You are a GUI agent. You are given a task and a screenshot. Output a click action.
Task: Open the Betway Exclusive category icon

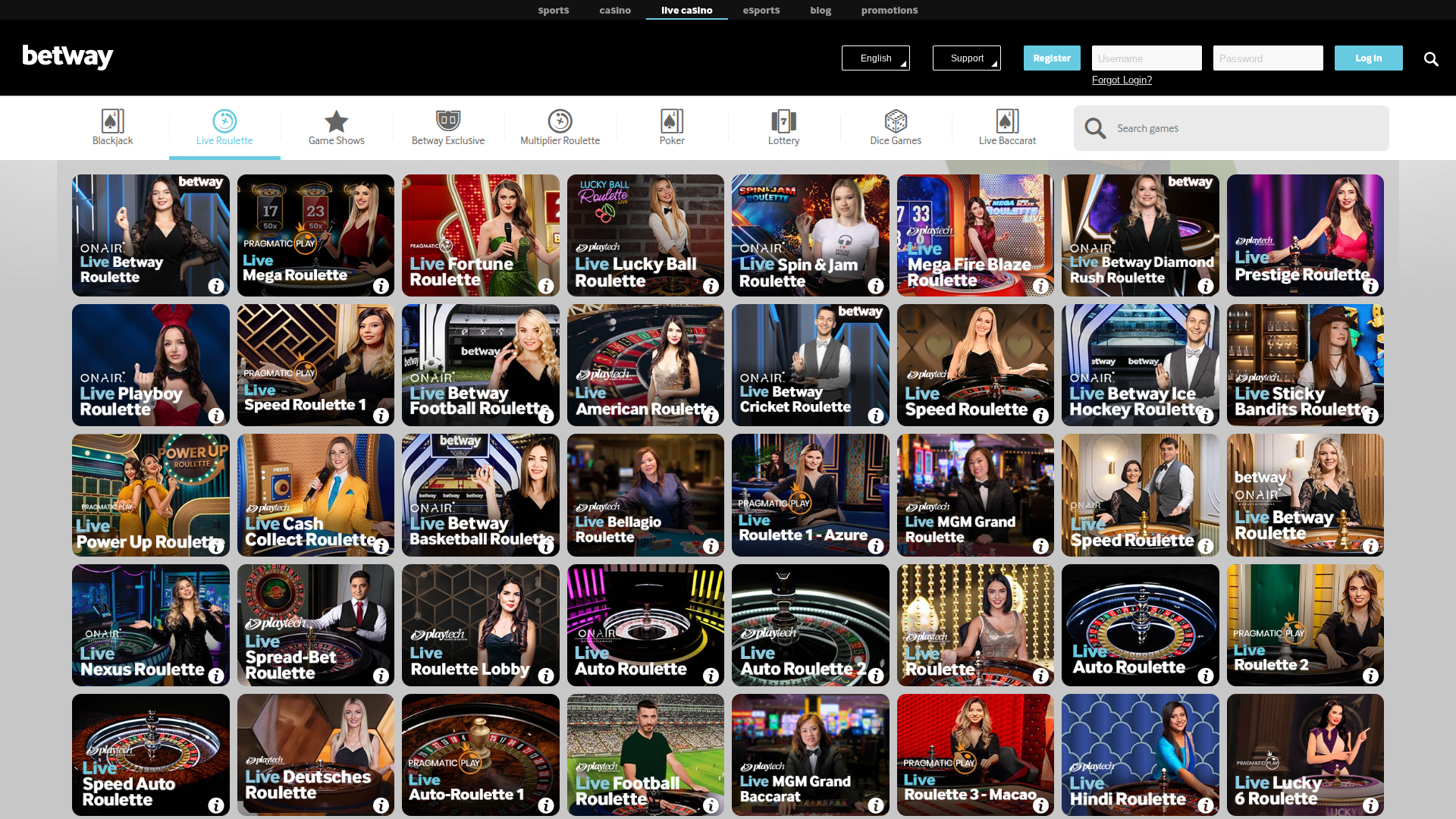click(x=448, y=121)
